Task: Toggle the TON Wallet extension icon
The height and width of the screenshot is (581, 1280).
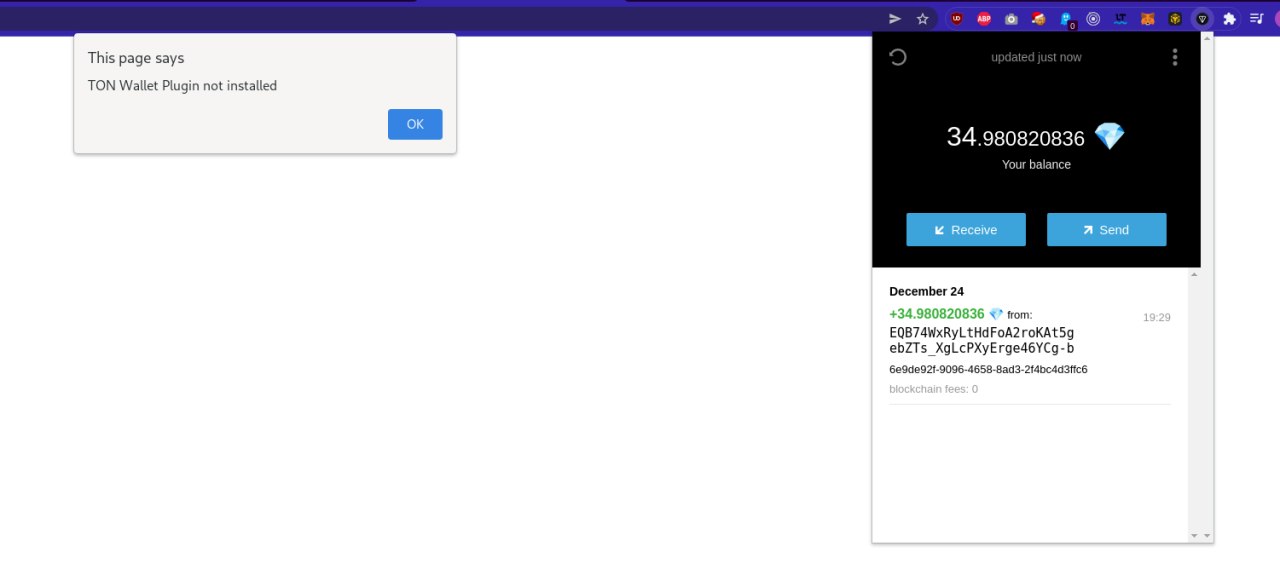Action: pos(1202,18)
